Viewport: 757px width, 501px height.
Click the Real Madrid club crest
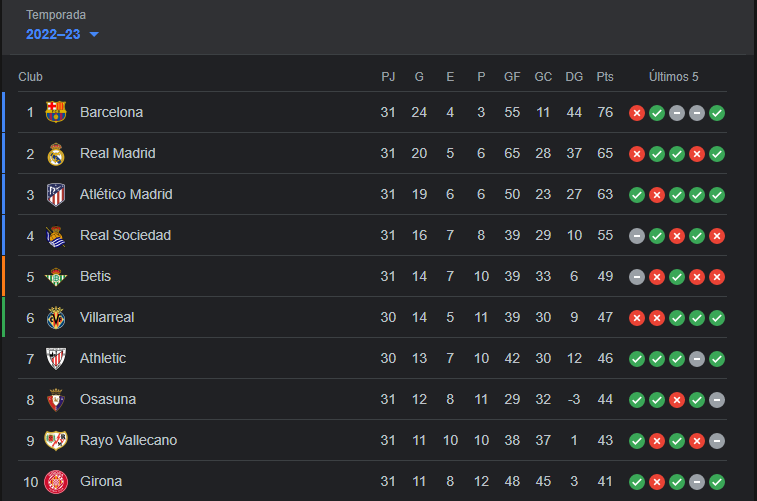pos(56,154)
